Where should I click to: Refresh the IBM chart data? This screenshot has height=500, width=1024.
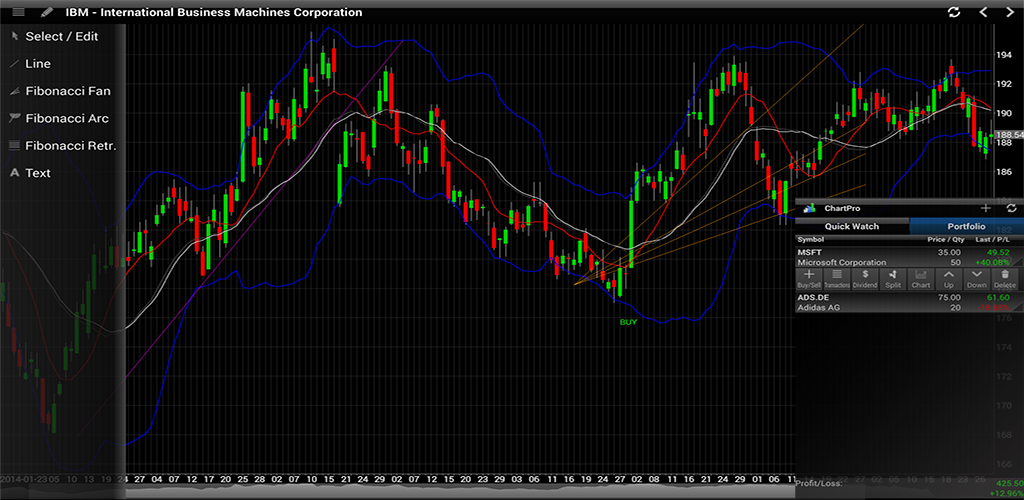click(x=954, y=12)
